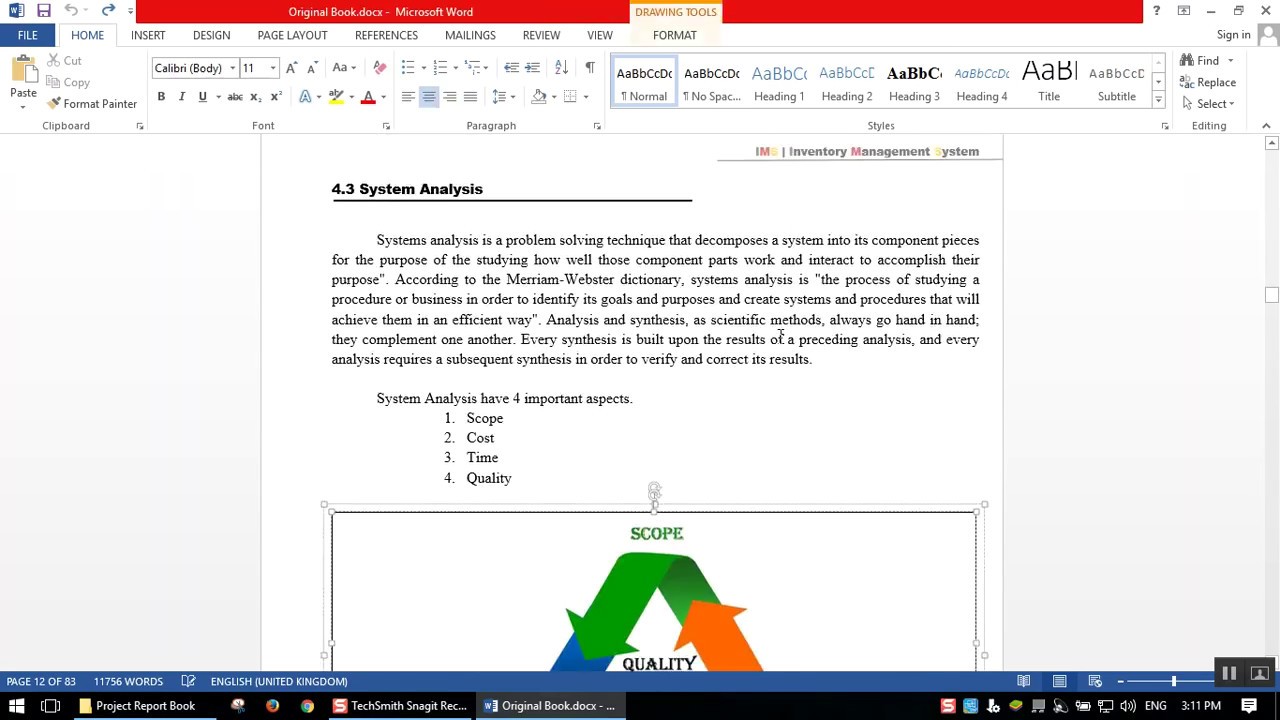The image size is (1280, 720).
Task: Expand Text Highlight Color dropdown arrow
Action: (x=351, y=97)
